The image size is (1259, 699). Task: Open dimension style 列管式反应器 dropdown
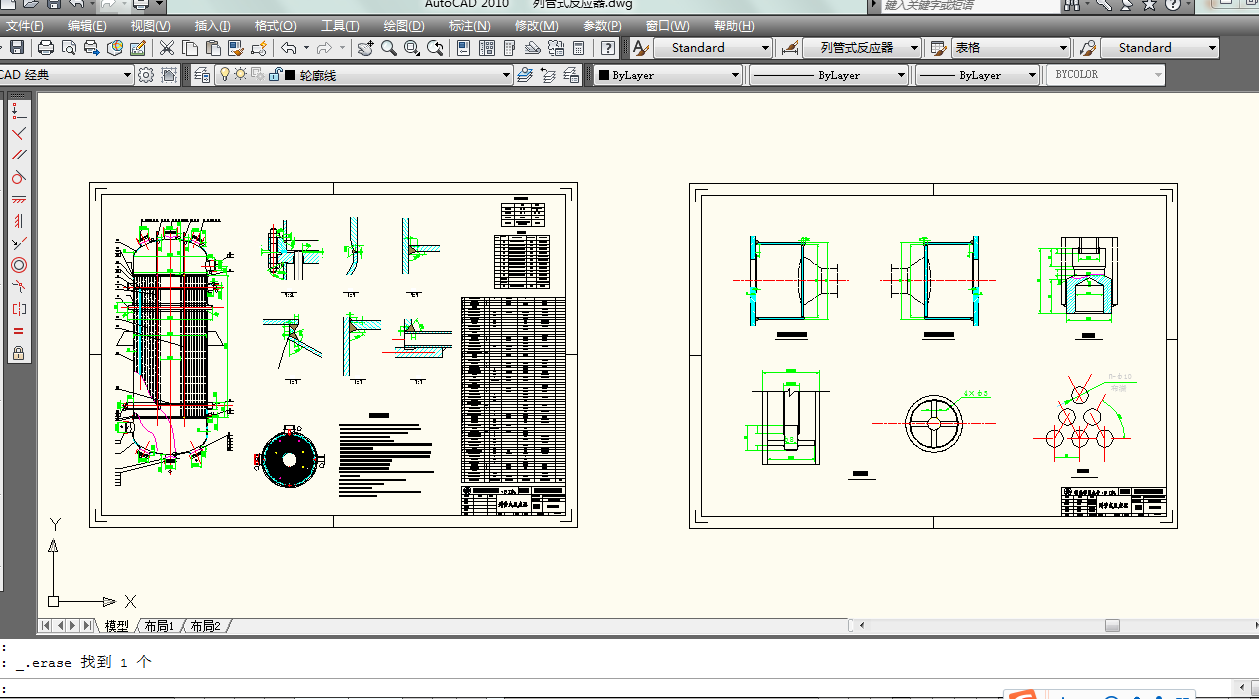click(x=862, y=47)
